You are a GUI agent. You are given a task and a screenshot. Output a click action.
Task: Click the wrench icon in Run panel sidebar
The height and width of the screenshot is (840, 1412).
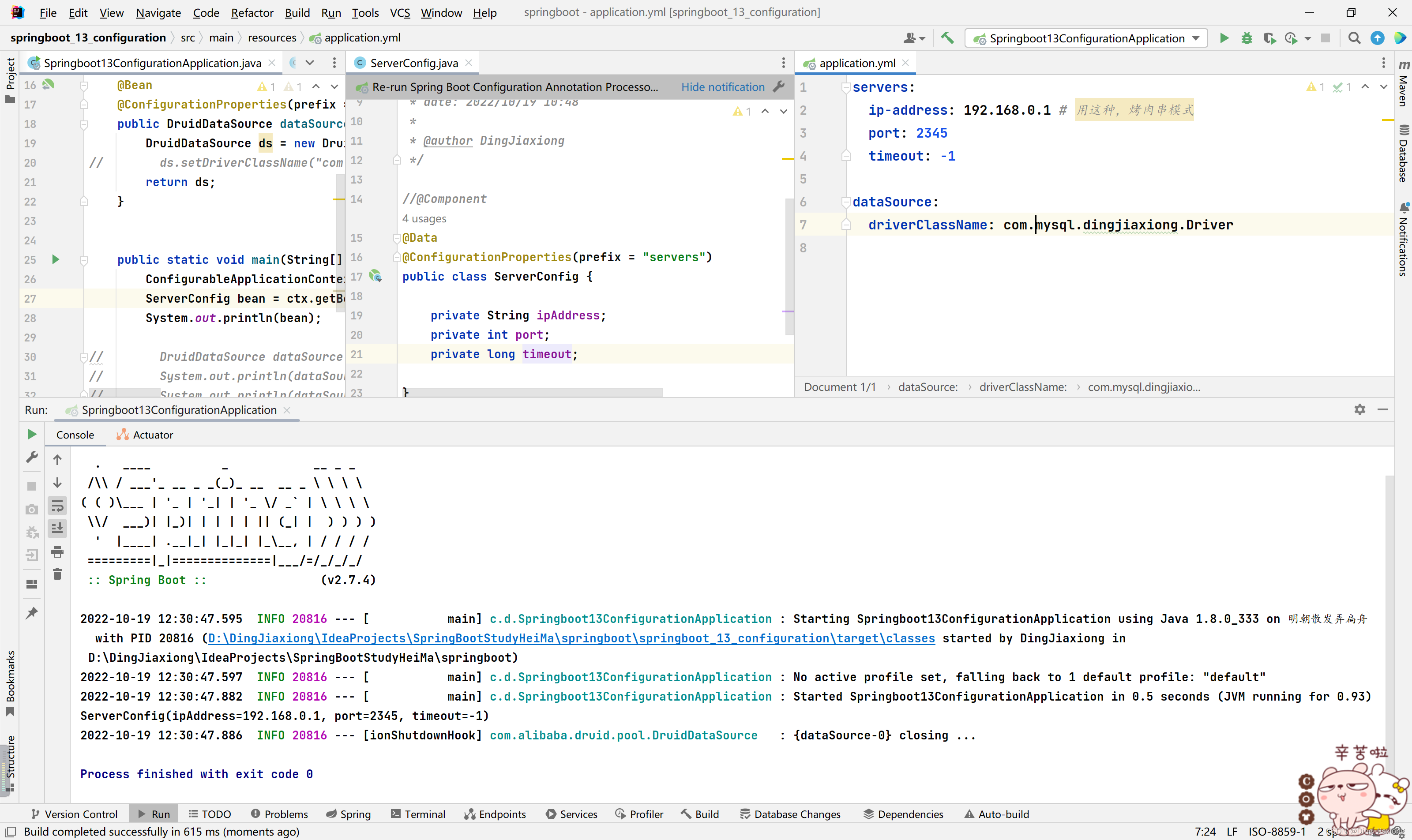(32, 457)
